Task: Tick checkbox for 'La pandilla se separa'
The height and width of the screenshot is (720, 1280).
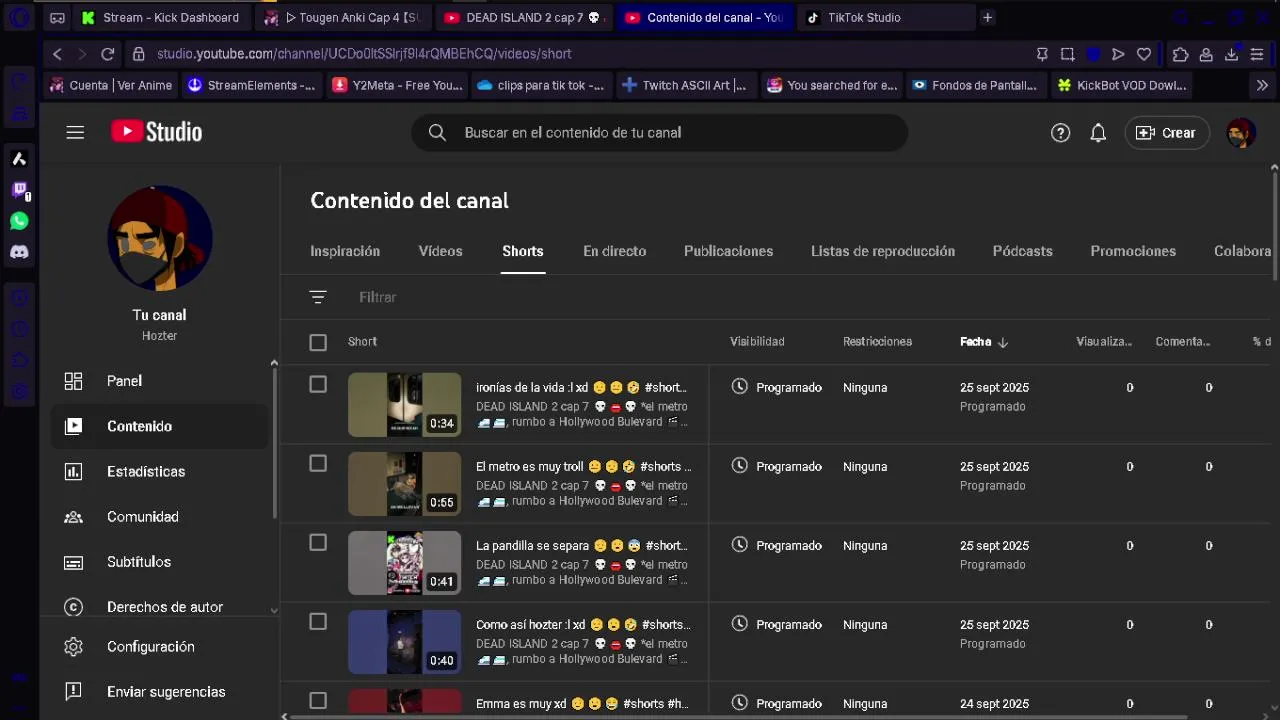Action: coord(318,542)
